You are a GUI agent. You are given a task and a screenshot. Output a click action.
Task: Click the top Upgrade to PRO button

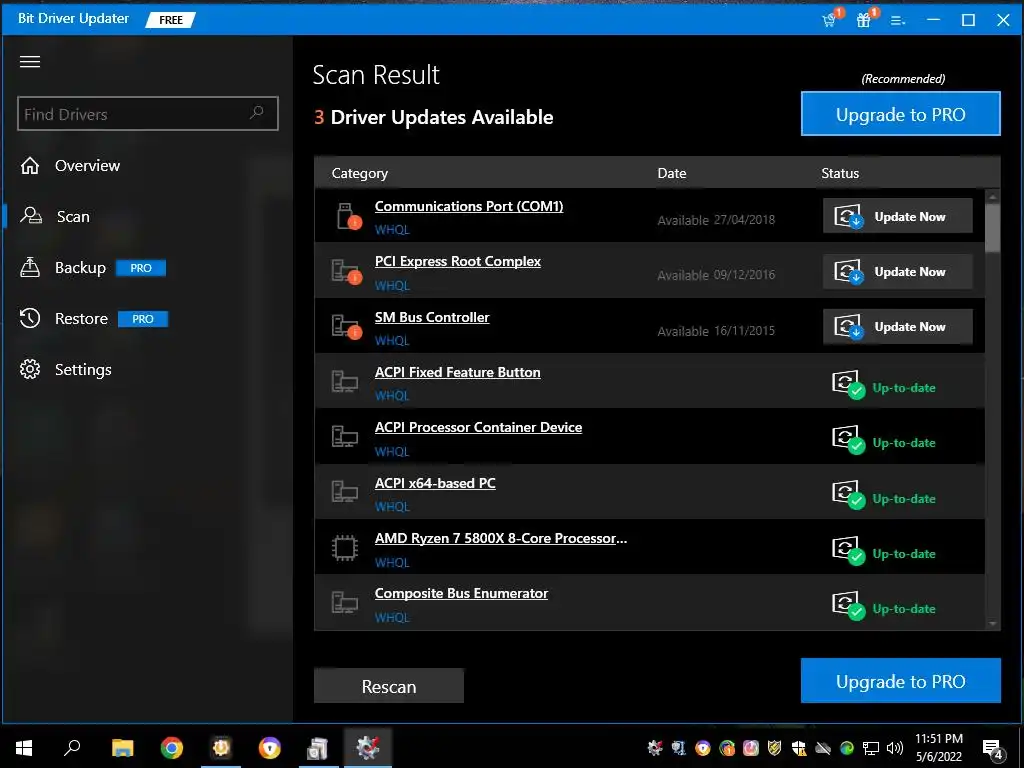pos(901,114)
